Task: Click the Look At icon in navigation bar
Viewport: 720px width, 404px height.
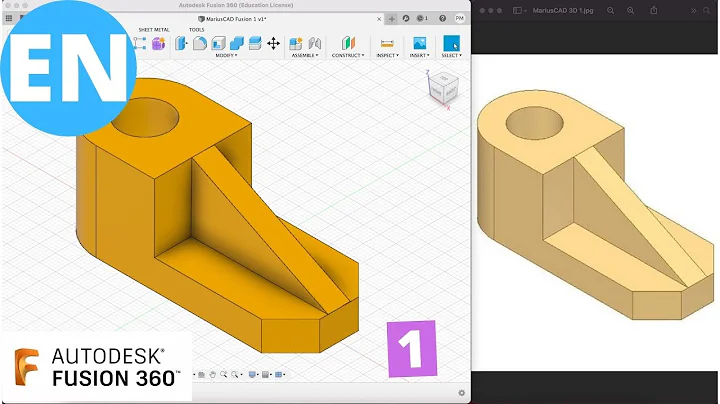Action: coord(202,375)
